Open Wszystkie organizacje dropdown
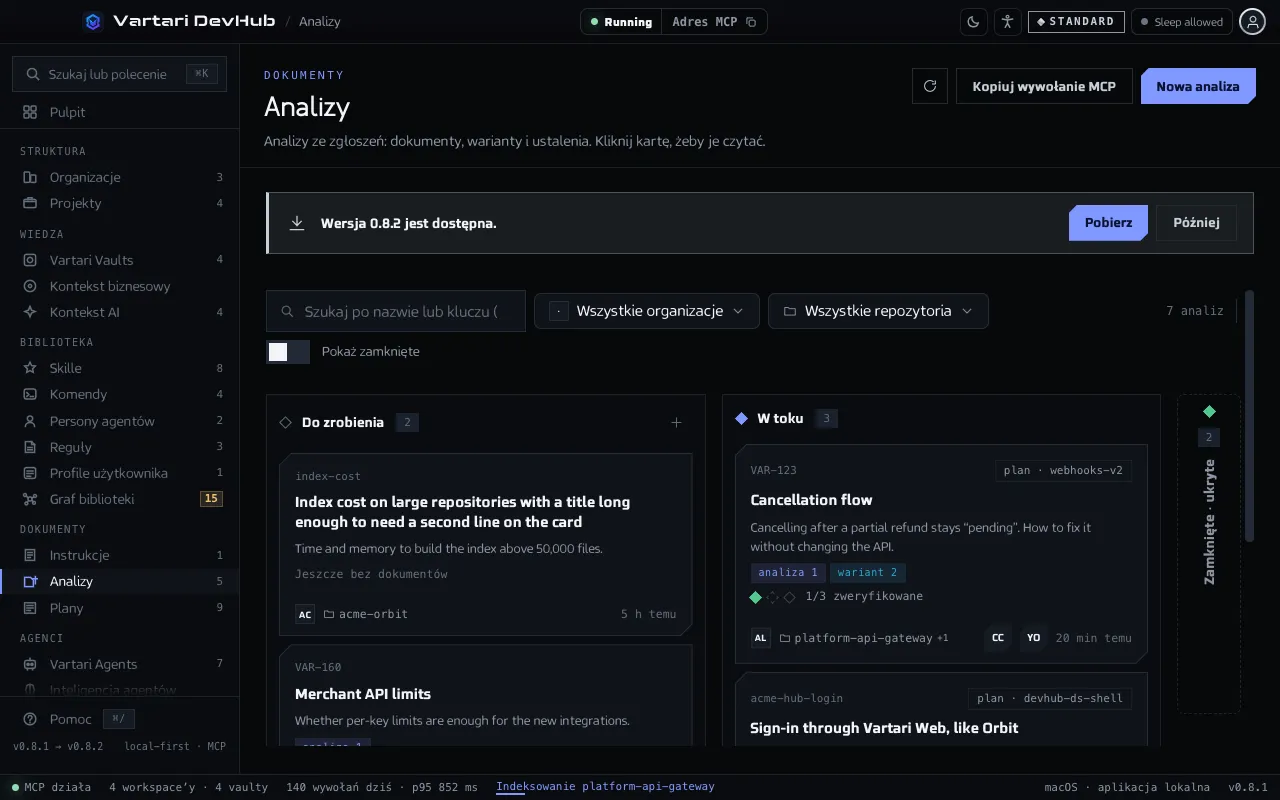The image size is (1280, 800). pyautogui.click(x=647, y=311)
